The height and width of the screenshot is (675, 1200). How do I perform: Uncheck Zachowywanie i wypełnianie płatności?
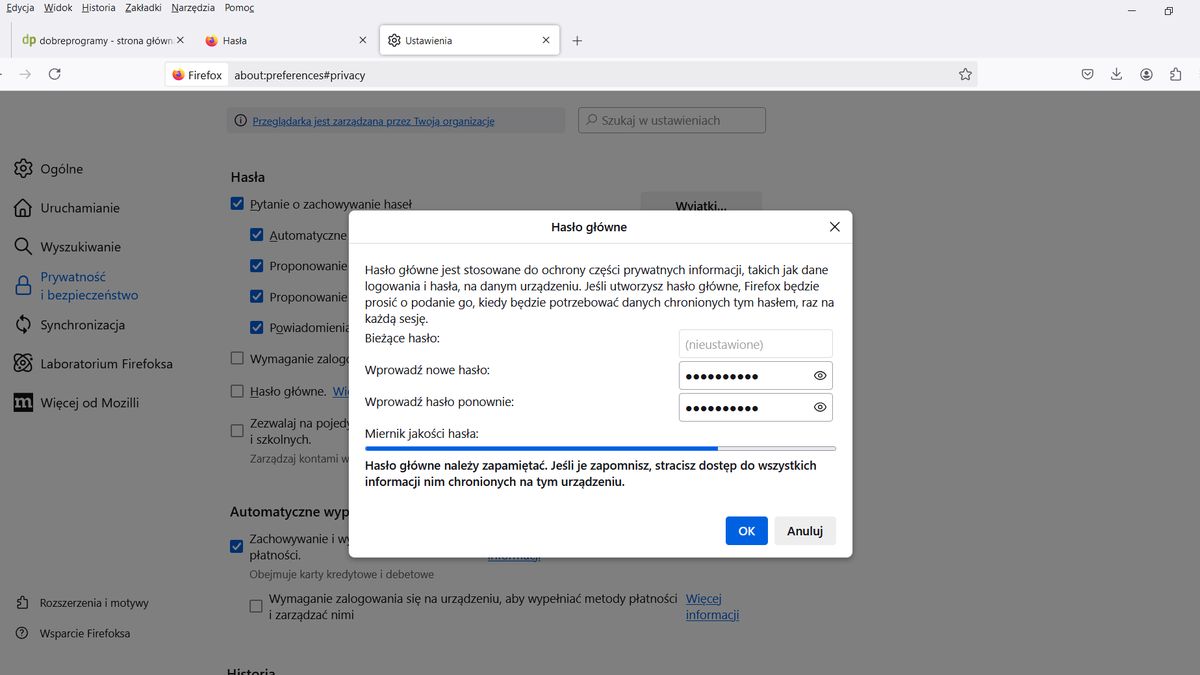pyautogui.click(x=236, y=546)
